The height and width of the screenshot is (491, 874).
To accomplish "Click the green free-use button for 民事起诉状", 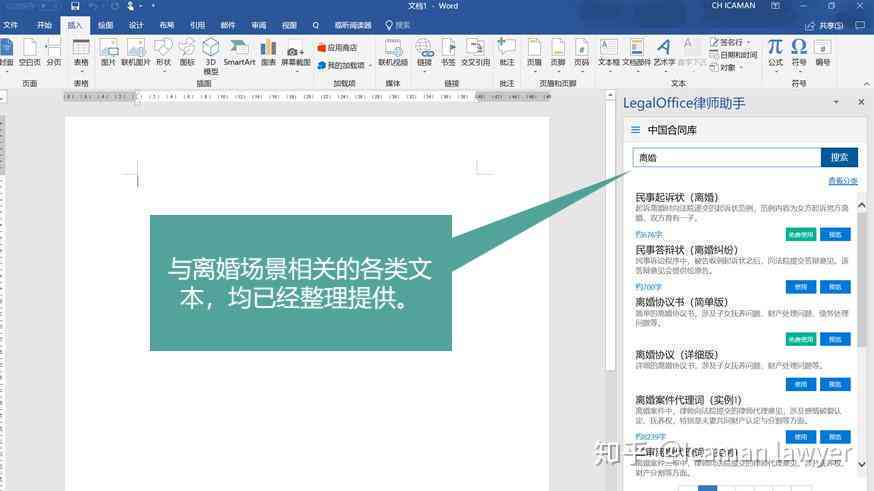I will pos(800,235).
